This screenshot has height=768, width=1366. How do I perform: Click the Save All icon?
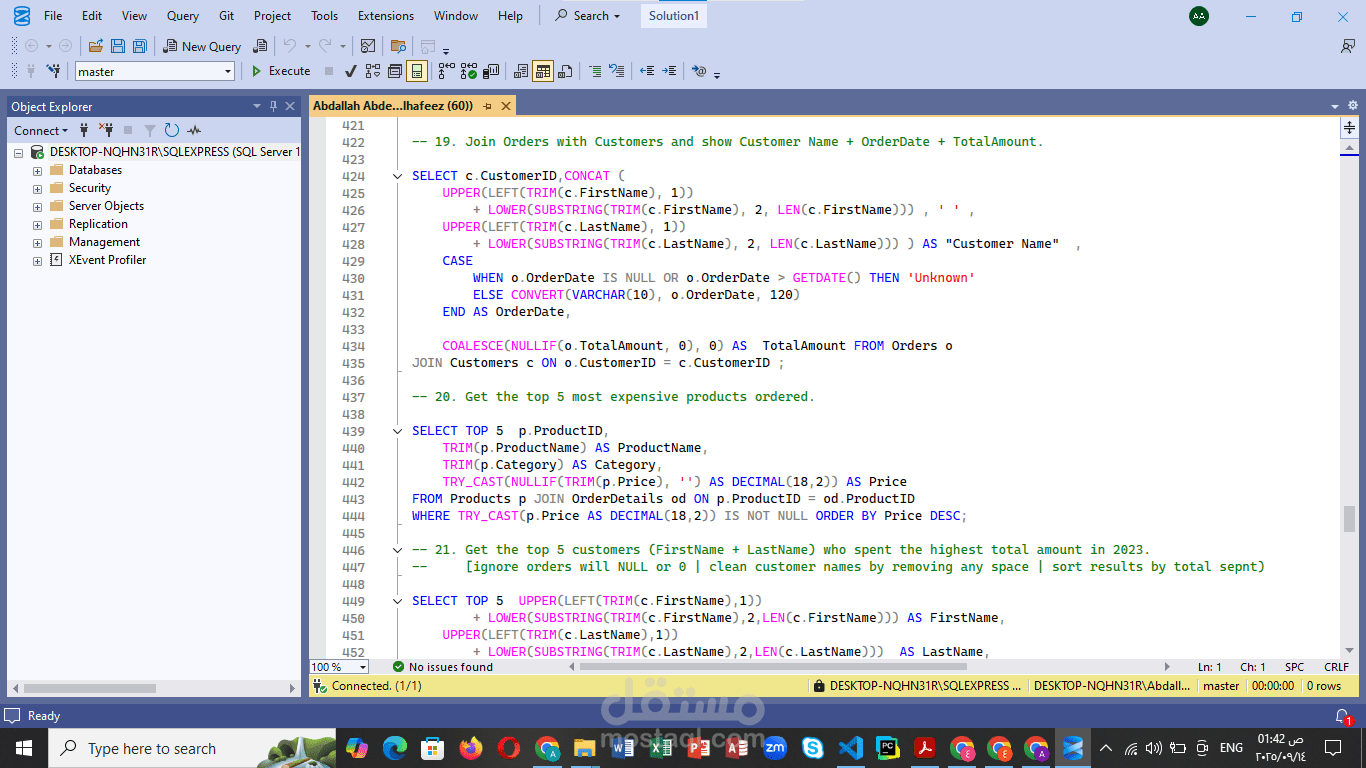click(x=140, y=46)
